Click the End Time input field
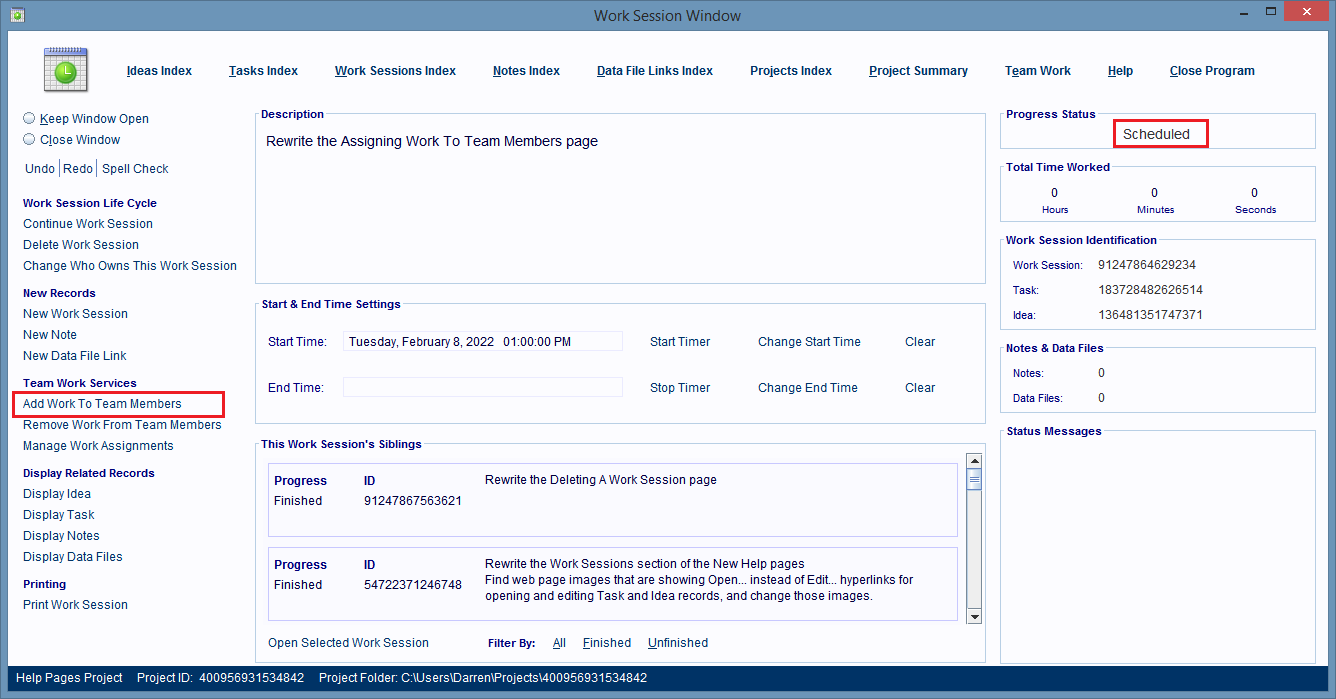Viewport: 1336px width, 699px height. pos(482,387)
